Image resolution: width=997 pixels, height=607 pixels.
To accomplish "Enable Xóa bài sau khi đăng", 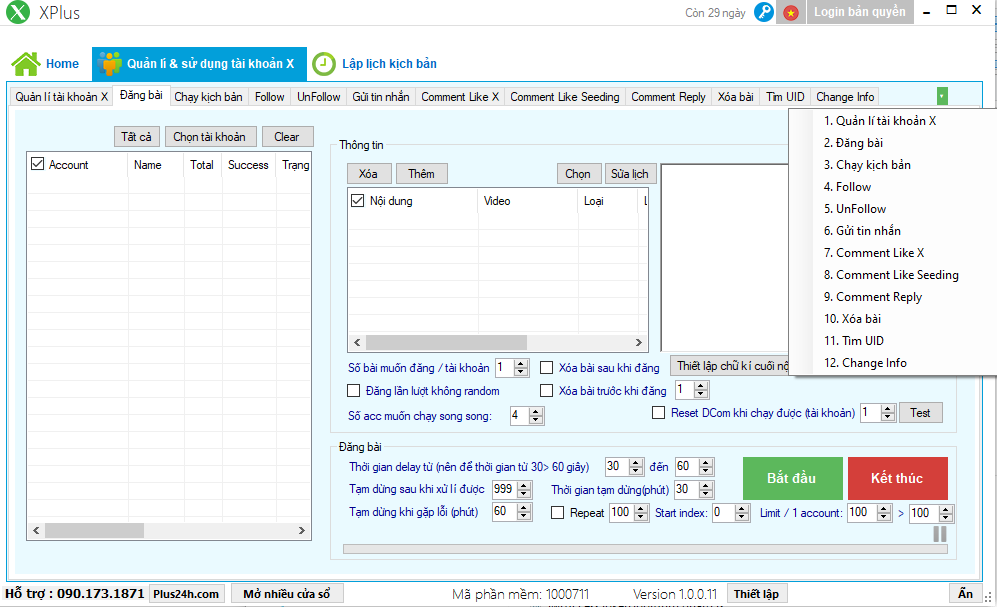I will click(x=546, y=367).
